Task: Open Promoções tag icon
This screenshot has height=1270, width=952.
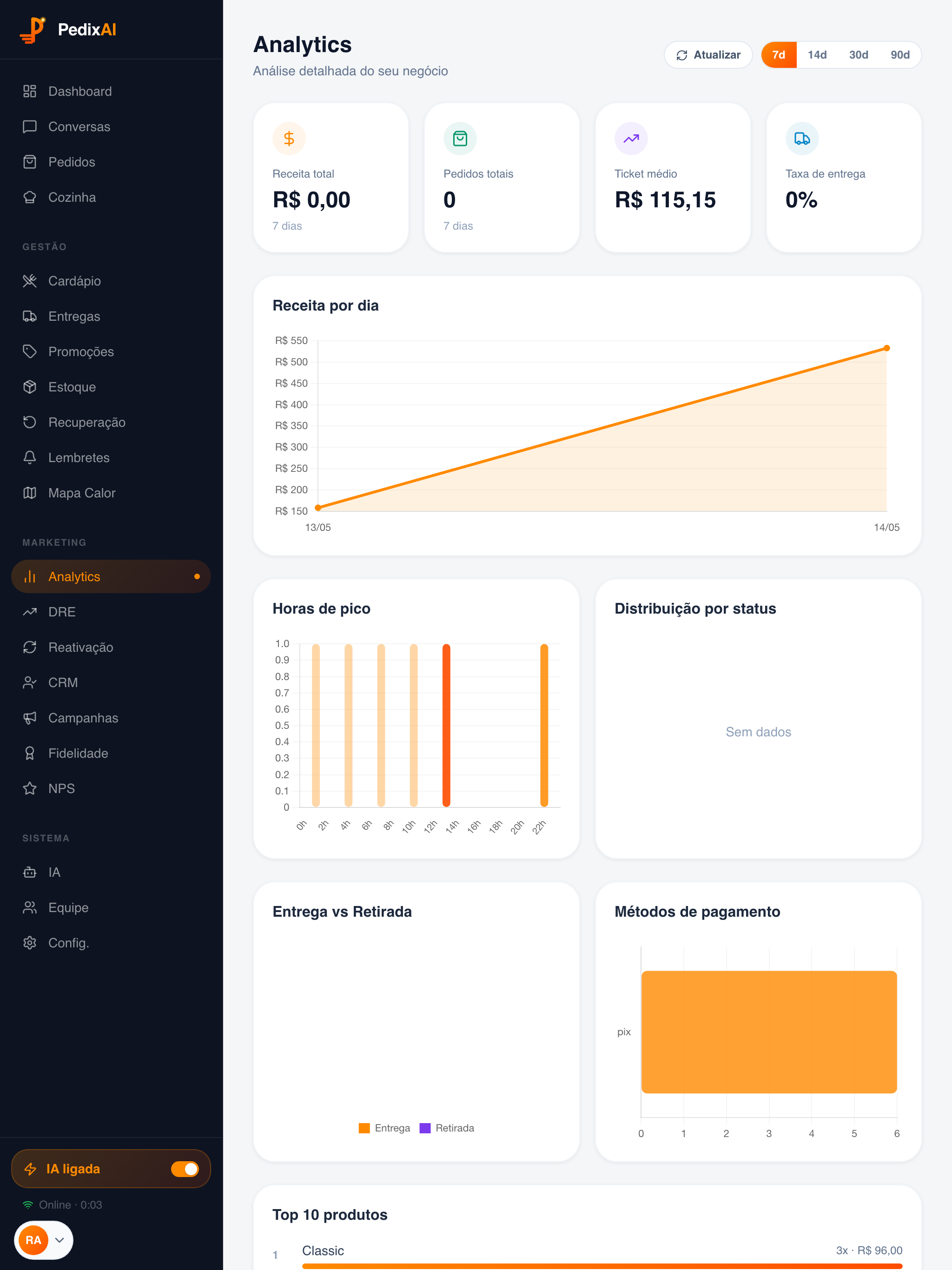Action: pos(30,352)
